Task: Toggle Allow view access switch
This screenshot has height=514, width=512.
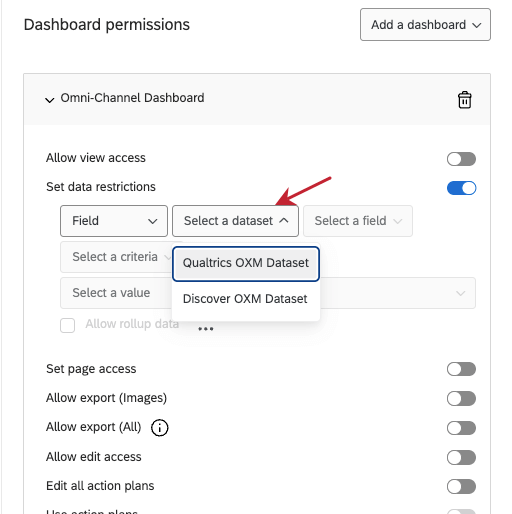Action: click(461, 159)
